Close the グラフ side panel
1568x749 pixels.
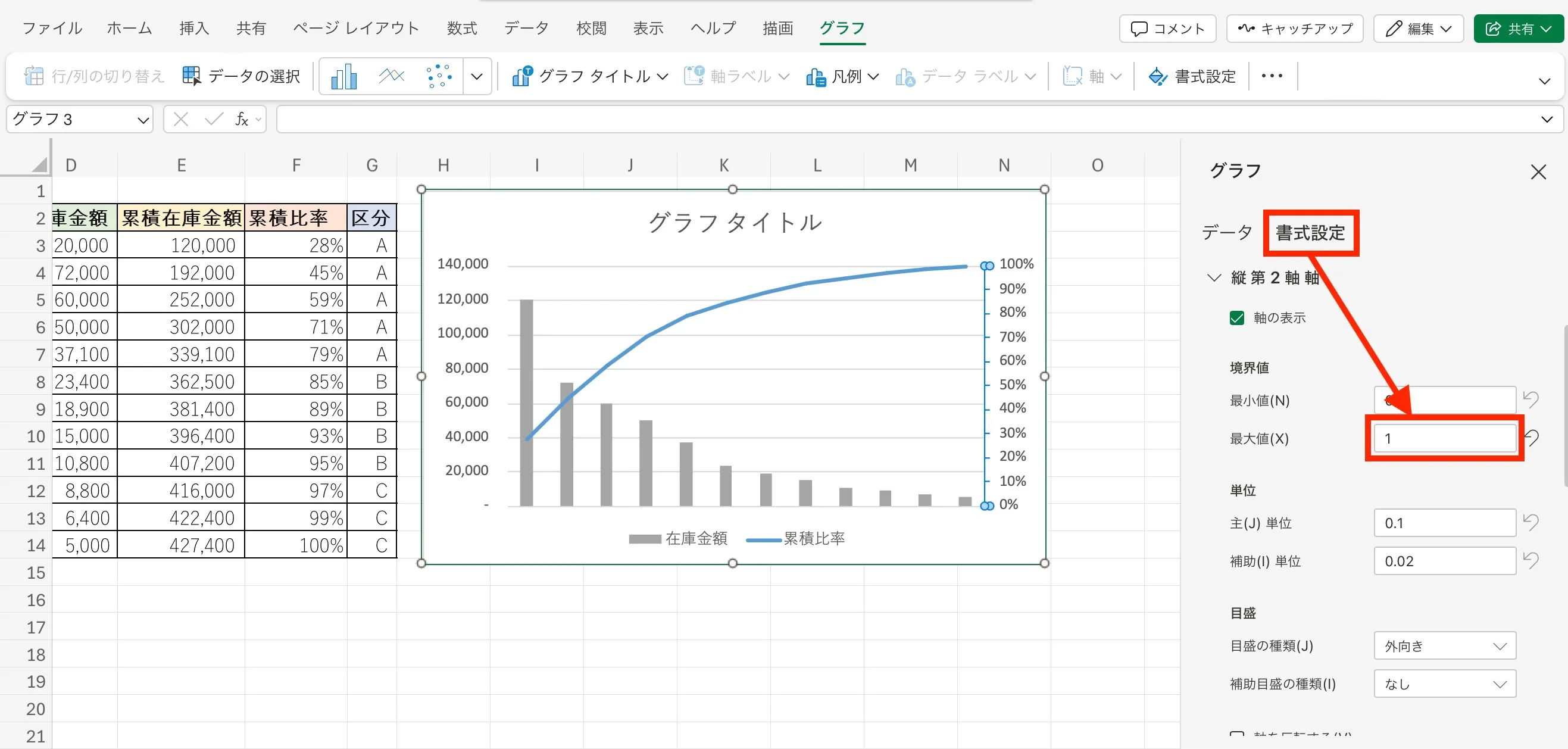(x=1538, y=171)
